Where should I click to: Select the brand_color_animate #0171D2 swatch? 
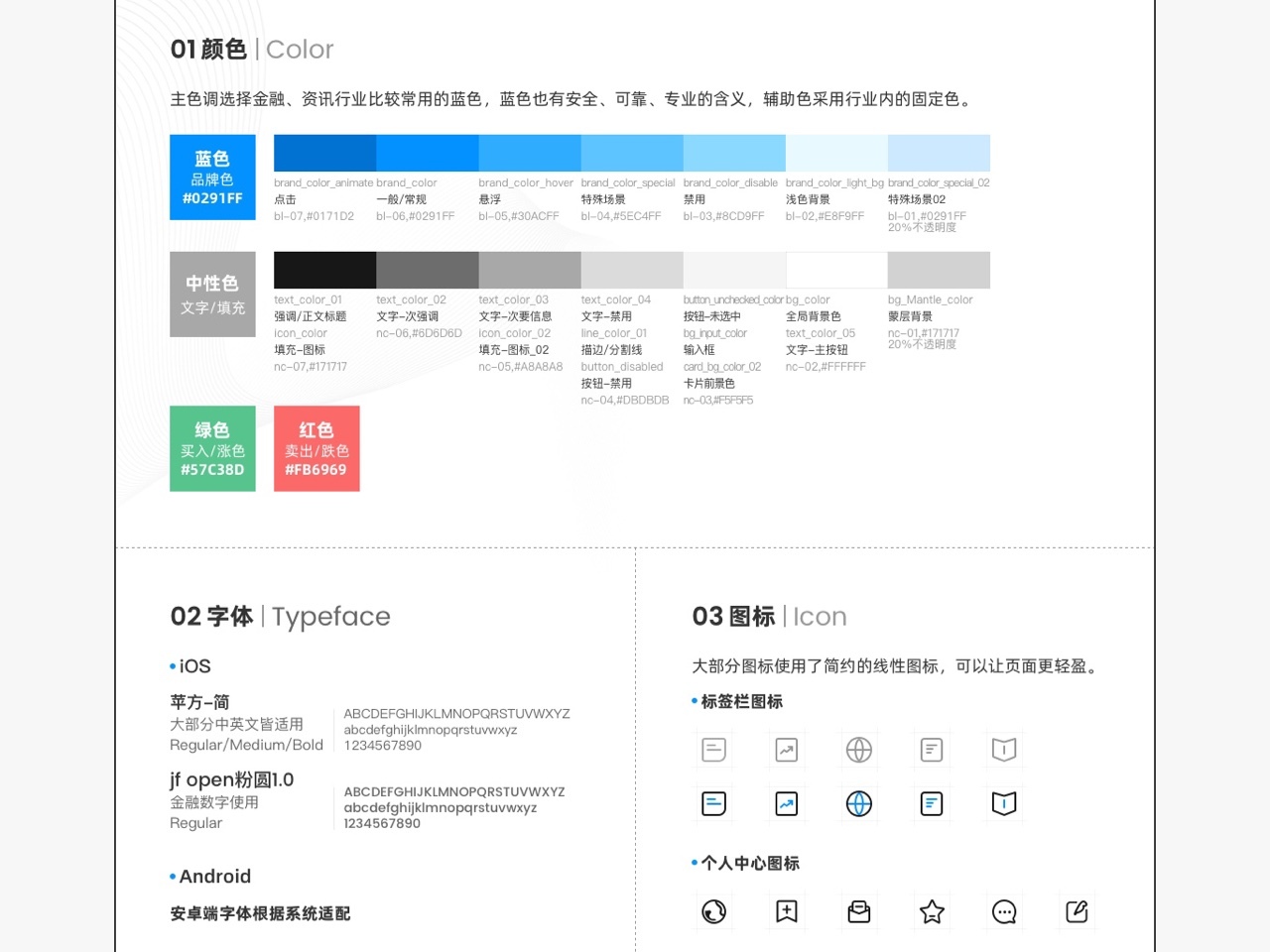click(x=324, y=154)
